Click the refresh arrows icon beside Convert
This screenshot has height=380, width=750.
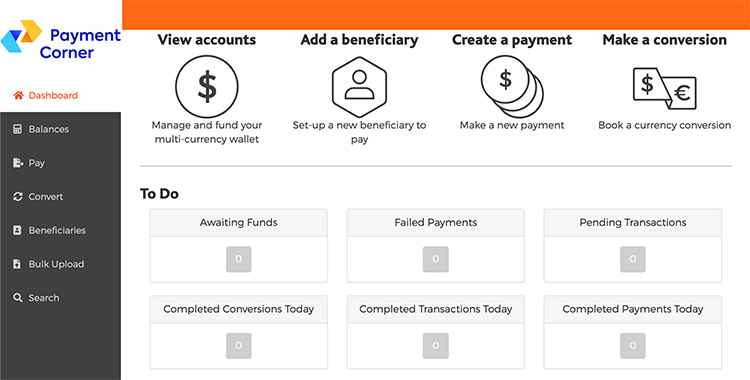18,197
